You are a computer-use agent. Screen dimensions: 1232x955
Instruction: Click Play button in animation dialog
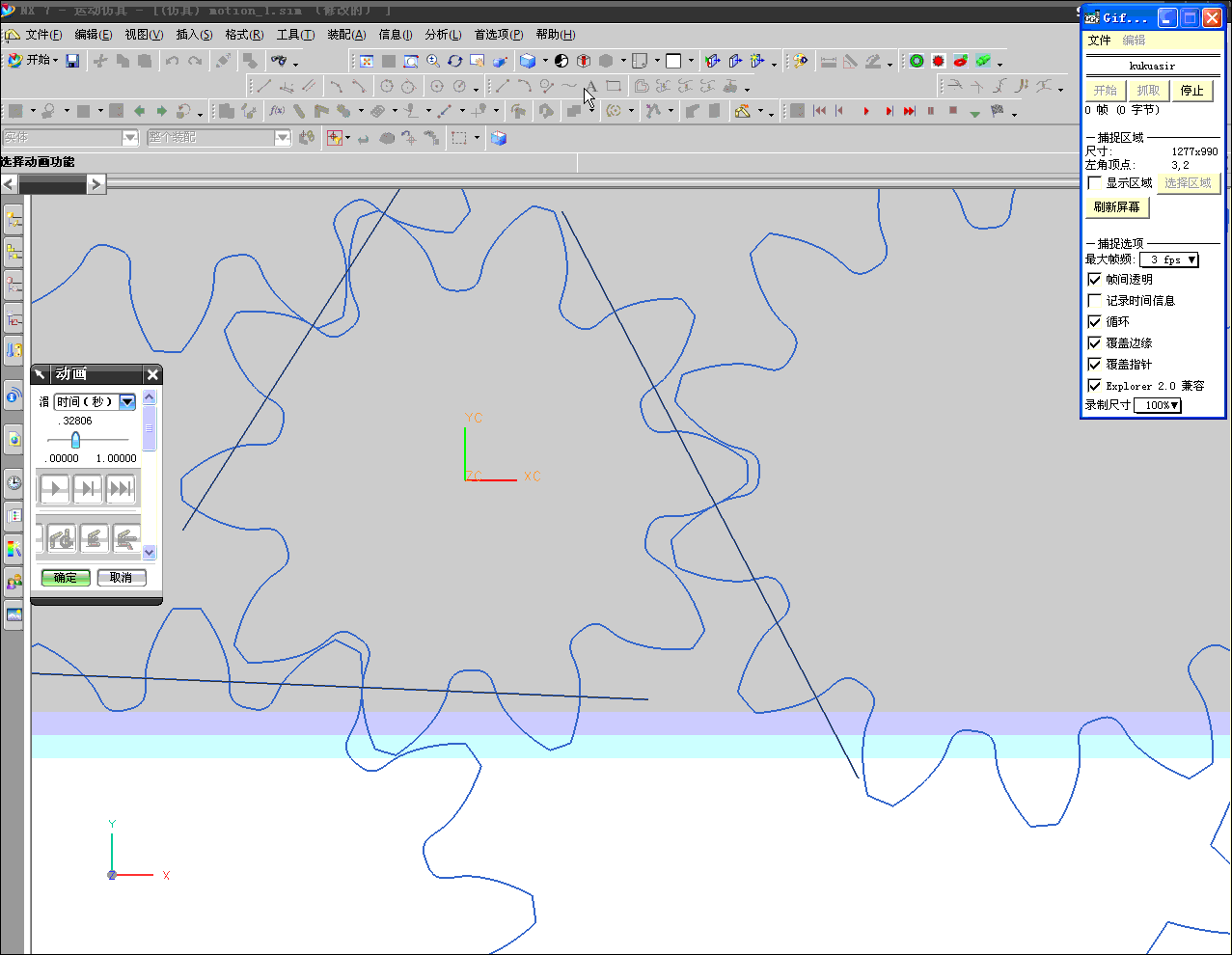click(55, 489)
